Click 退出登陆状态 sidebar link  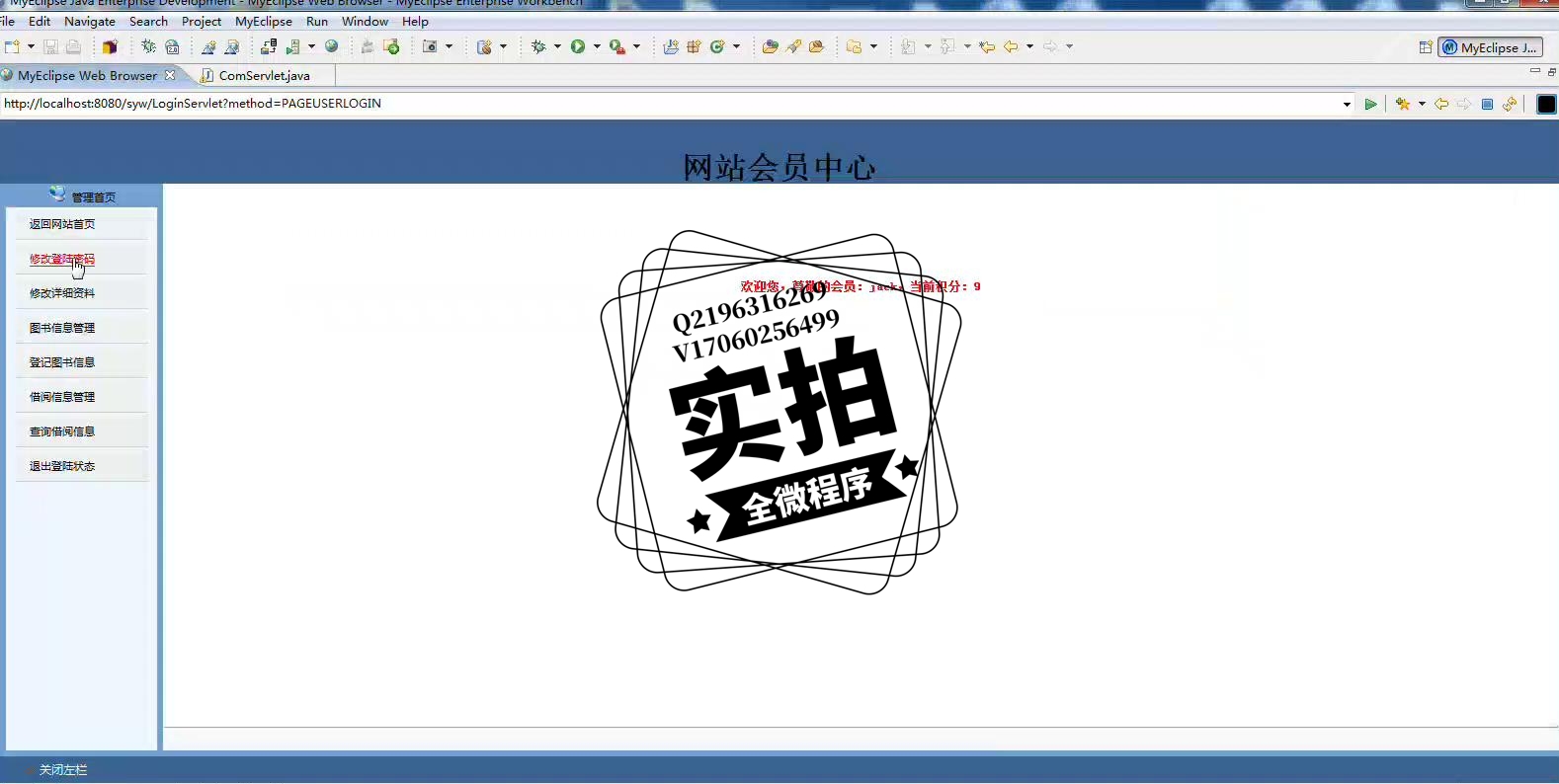(x=62, y=466)
